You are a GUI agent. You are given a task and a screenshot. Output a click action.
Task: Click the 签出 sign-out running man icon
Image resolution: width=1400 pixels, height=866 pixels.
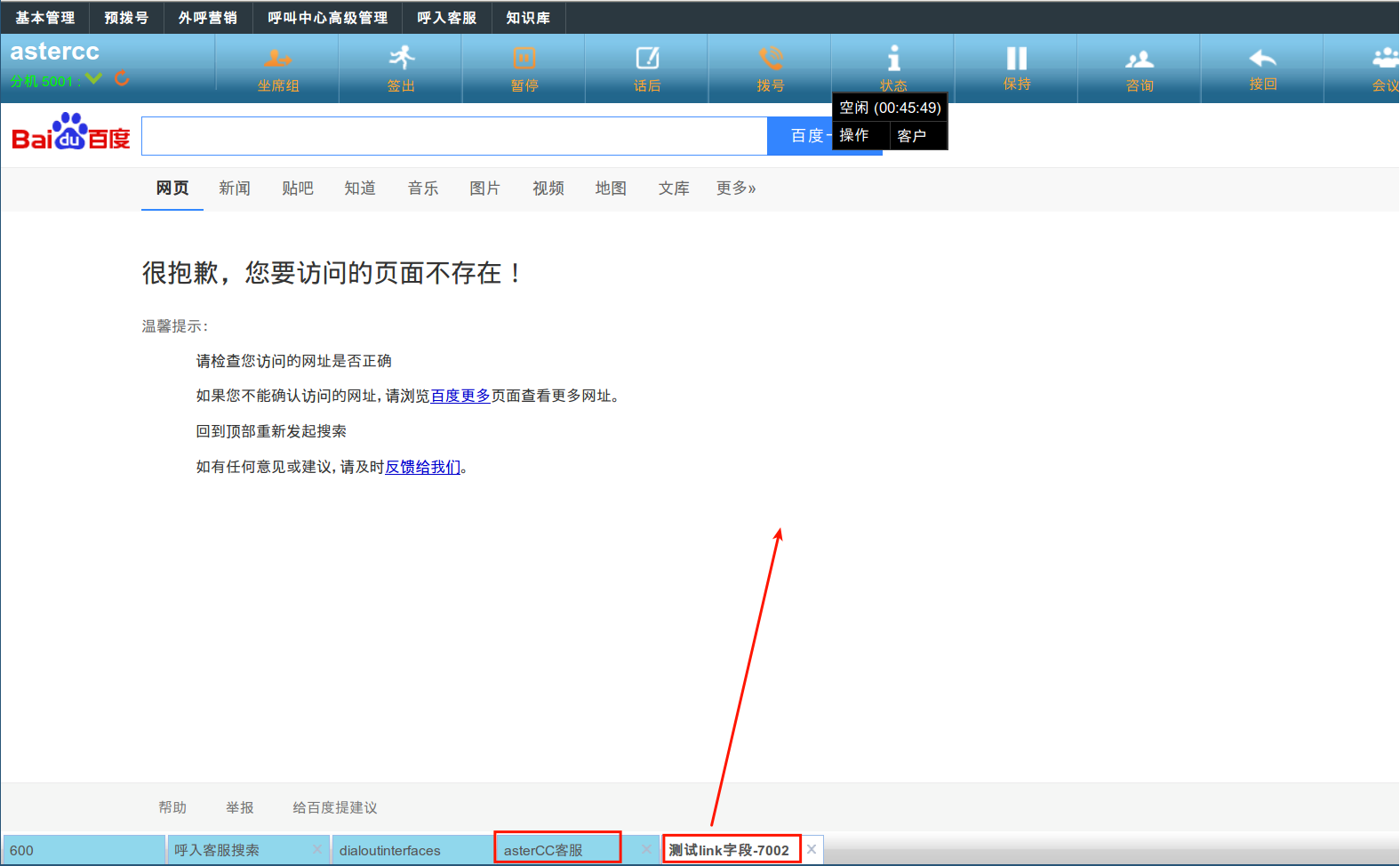pyautogui.click(x=401, y=58)
